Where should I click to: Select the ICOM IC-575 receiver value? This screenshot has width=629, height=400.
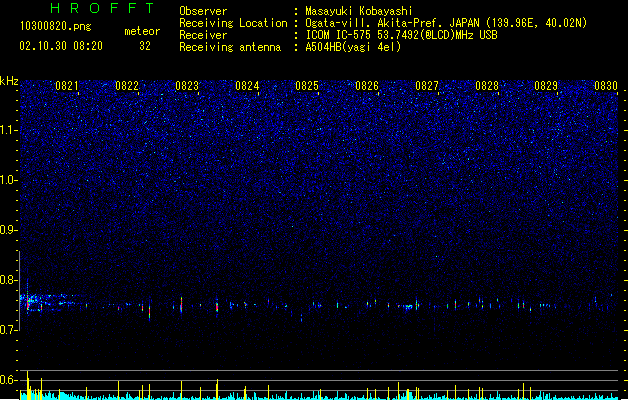pos(402,35)
